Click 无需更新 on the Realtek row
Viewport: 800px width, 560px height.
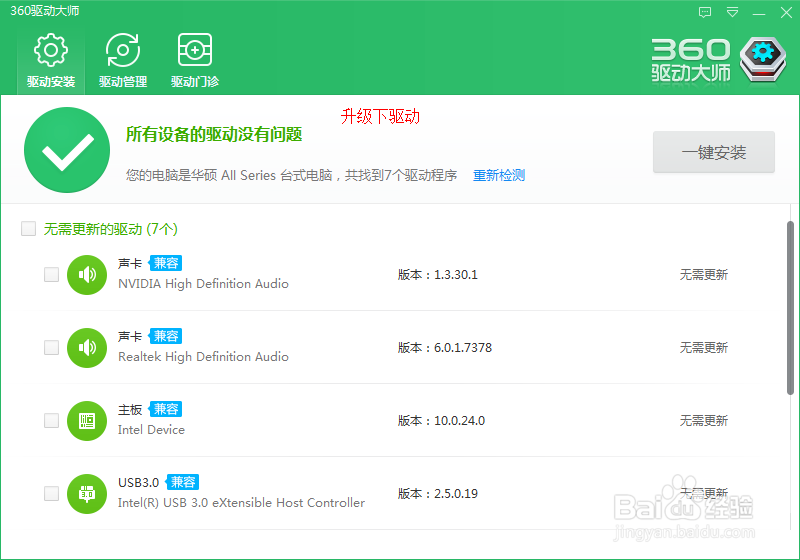coord(704,348)
